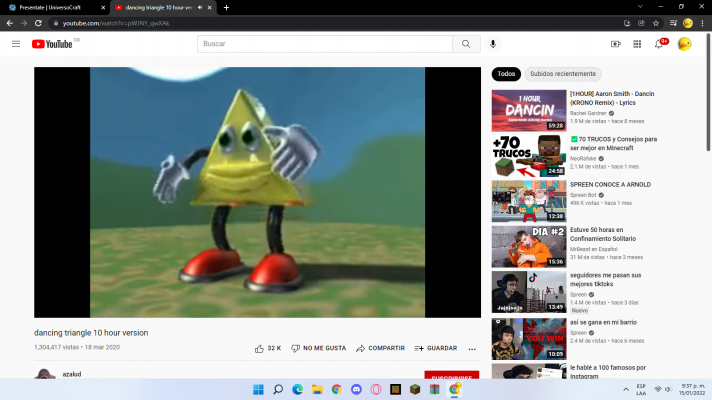712x400 pixels.
Task: Click the YouTube logo to go home
Action: 54,44
